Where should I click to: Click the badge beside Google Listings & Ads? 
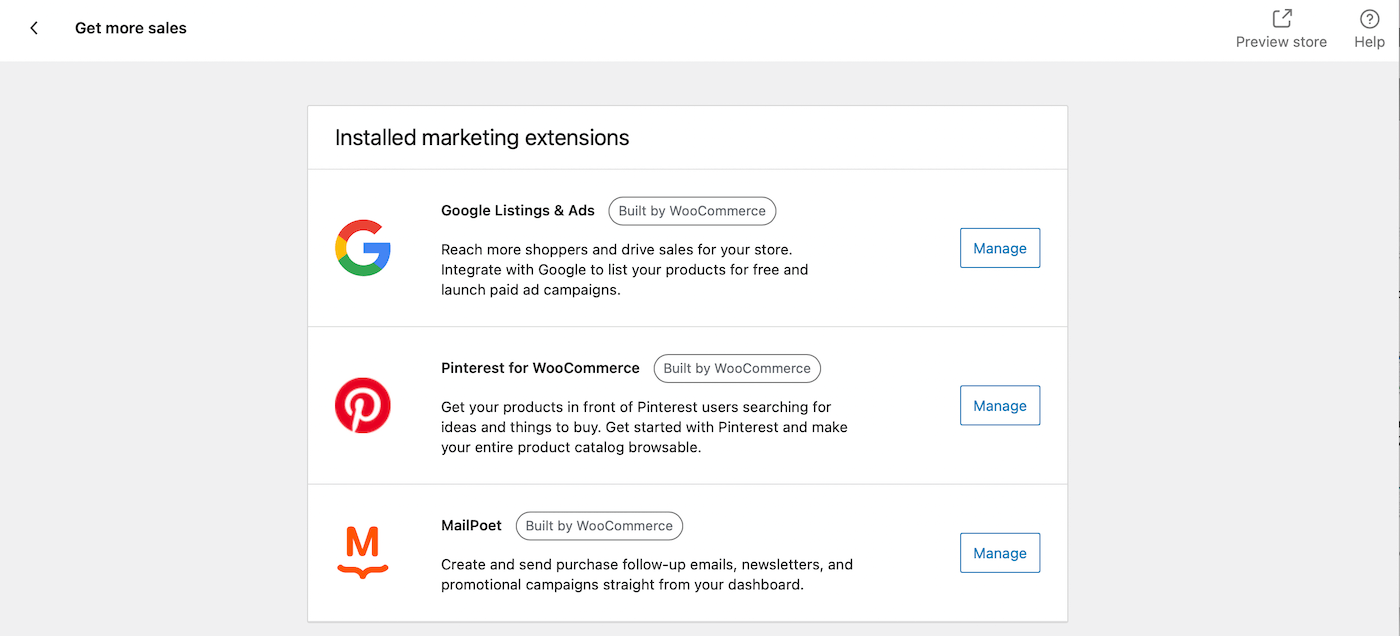point(692,211)
